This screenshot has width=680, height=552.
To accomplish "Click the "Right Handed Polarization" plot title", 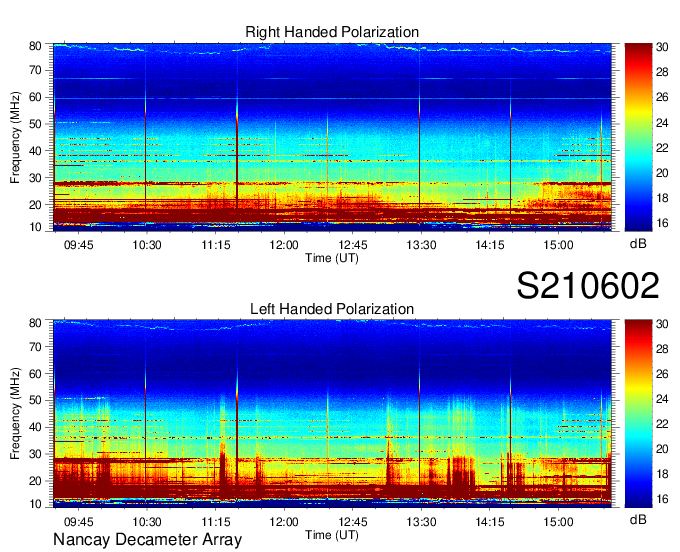I will coord(332,32).
